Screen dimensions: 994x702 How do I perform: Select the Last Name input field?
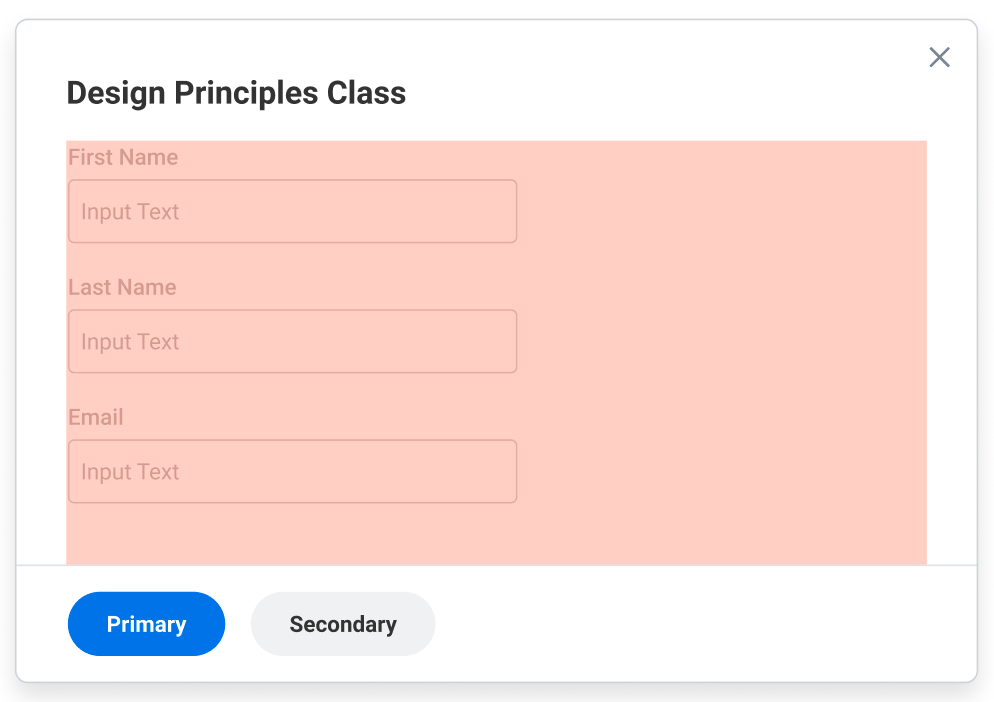pos(292,342)
